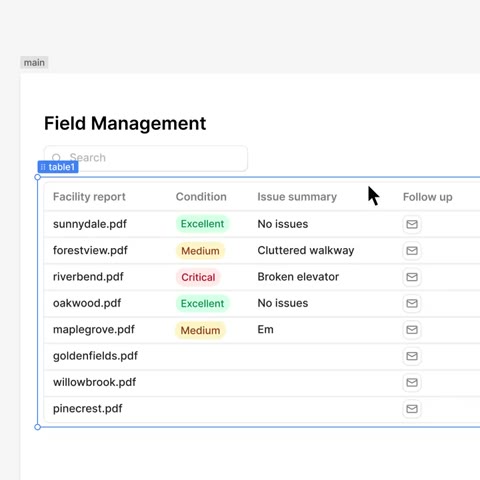Click the Broken elevator cell
This screenshot has width=480, height=480.
298,277
